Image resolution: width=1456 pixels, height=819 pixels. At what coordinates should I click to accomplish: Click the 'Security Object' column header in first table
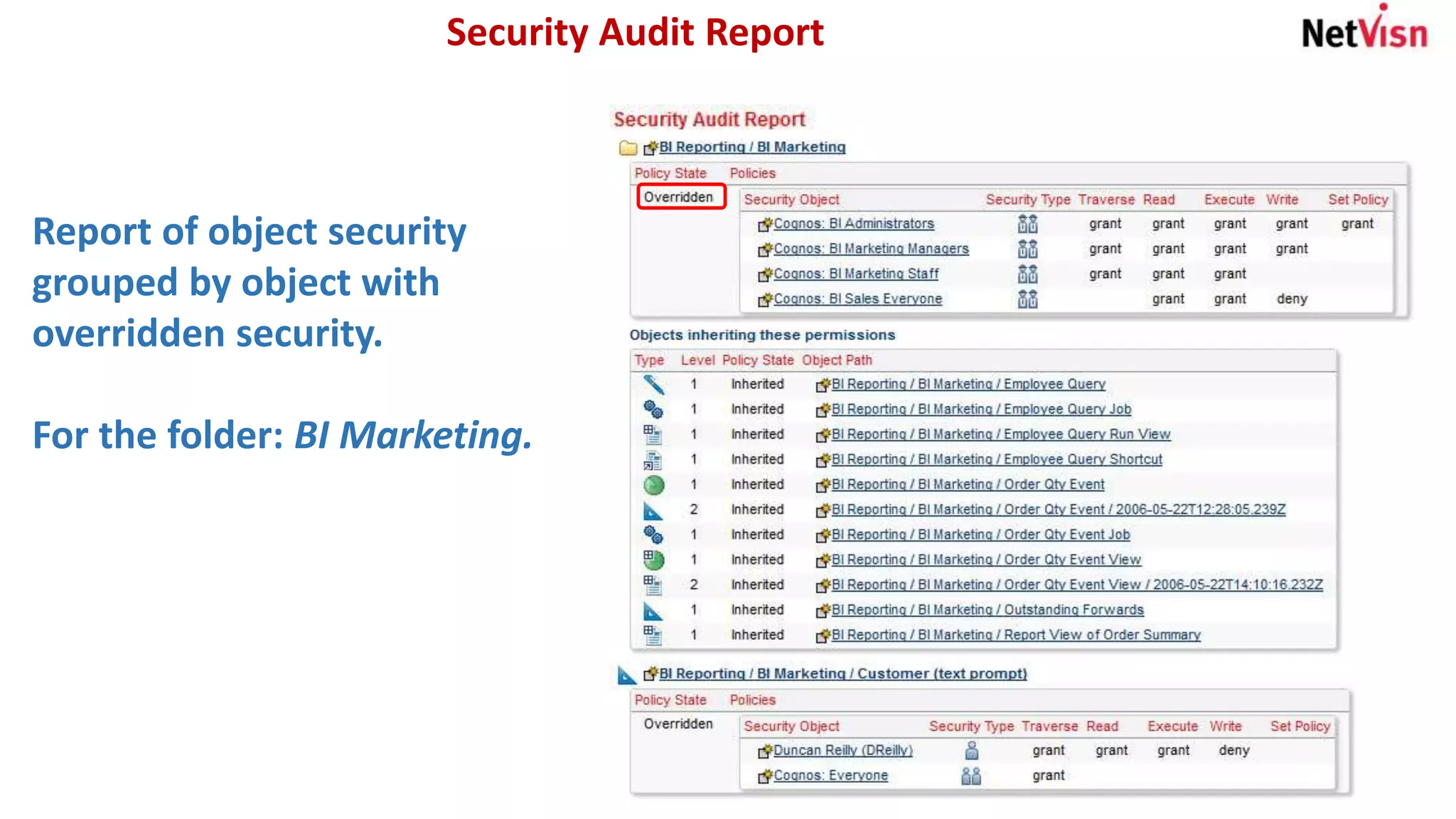(x=791, y=200)
